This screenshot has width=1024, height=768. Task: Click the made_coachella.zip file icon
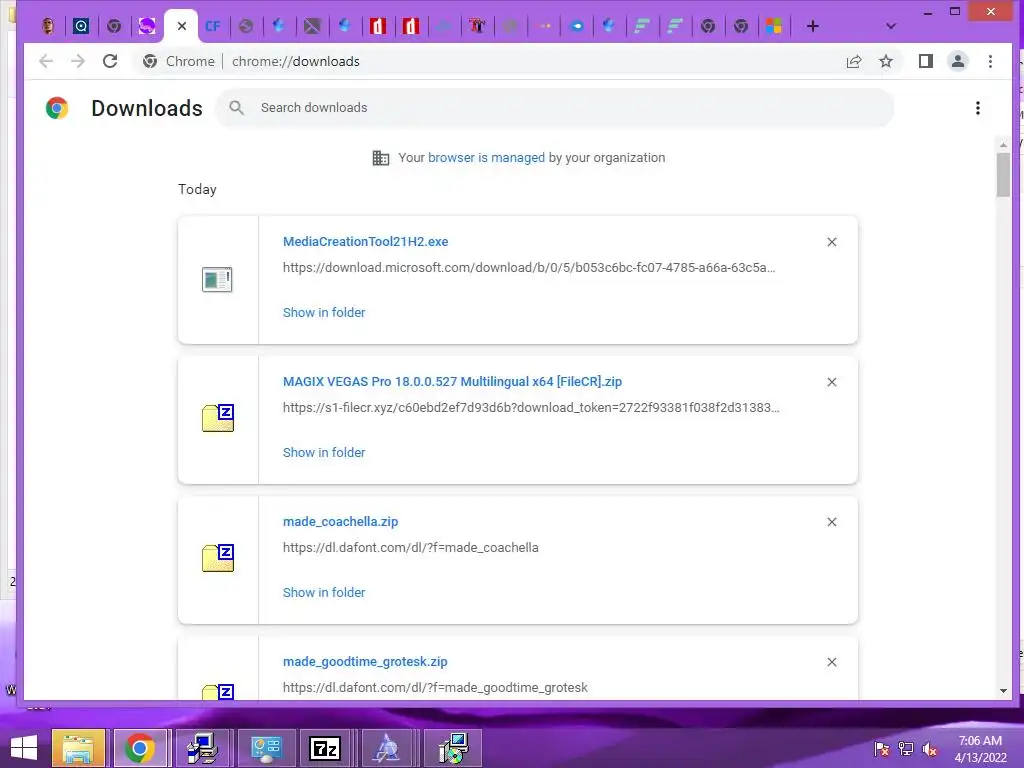217,558
